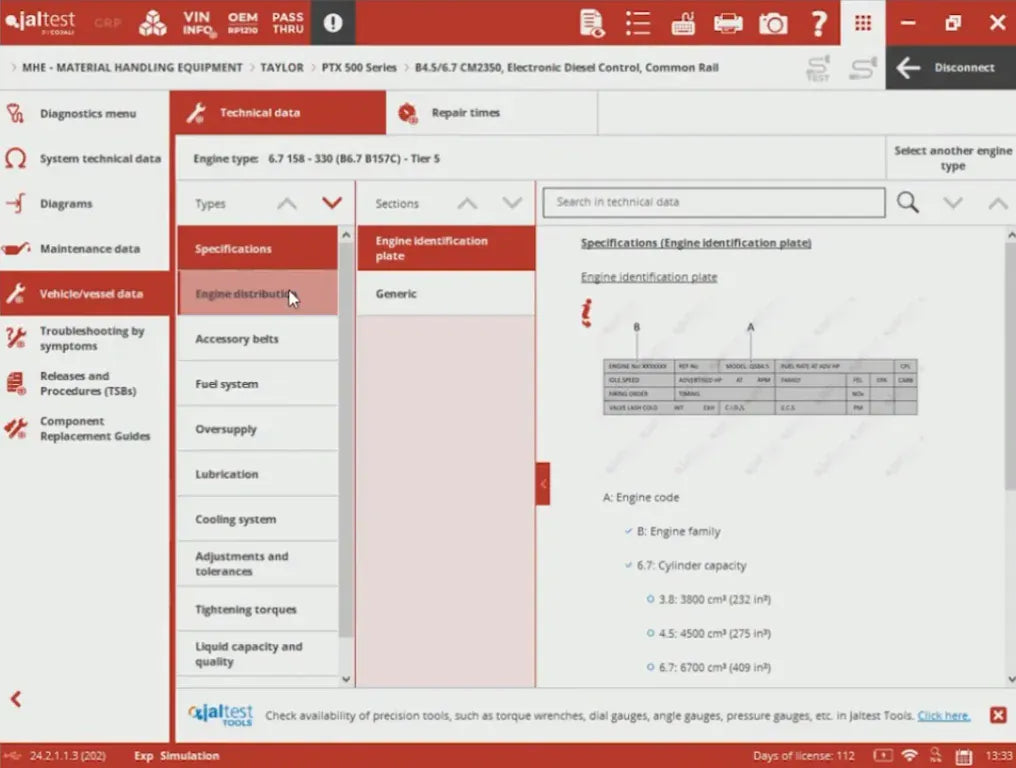Open Diagnostics menu in sidebar
Viewport: 1016px width, 768px height.
point(86,114)
